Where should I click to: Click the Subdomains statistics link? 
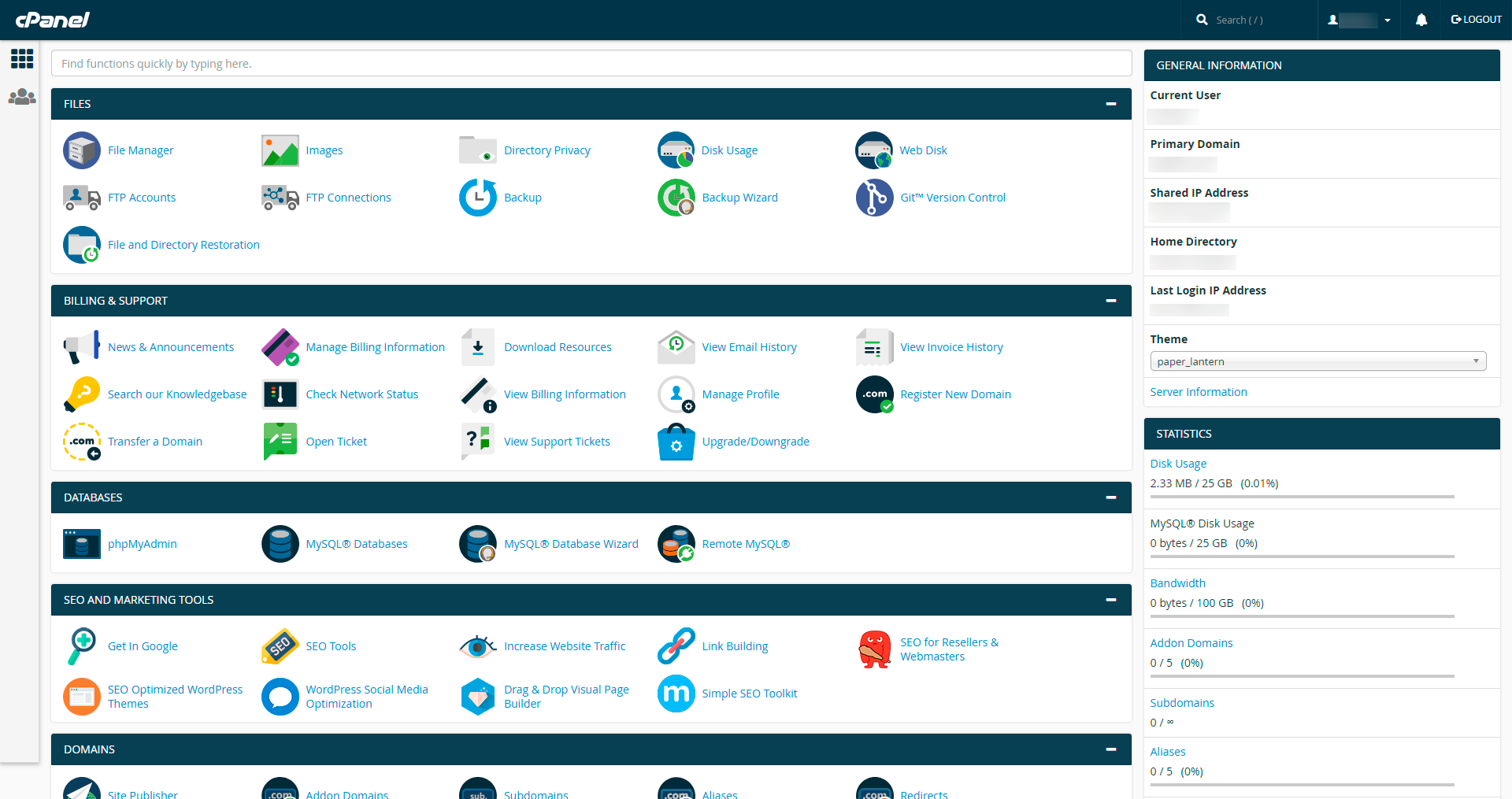(1182, 703)
